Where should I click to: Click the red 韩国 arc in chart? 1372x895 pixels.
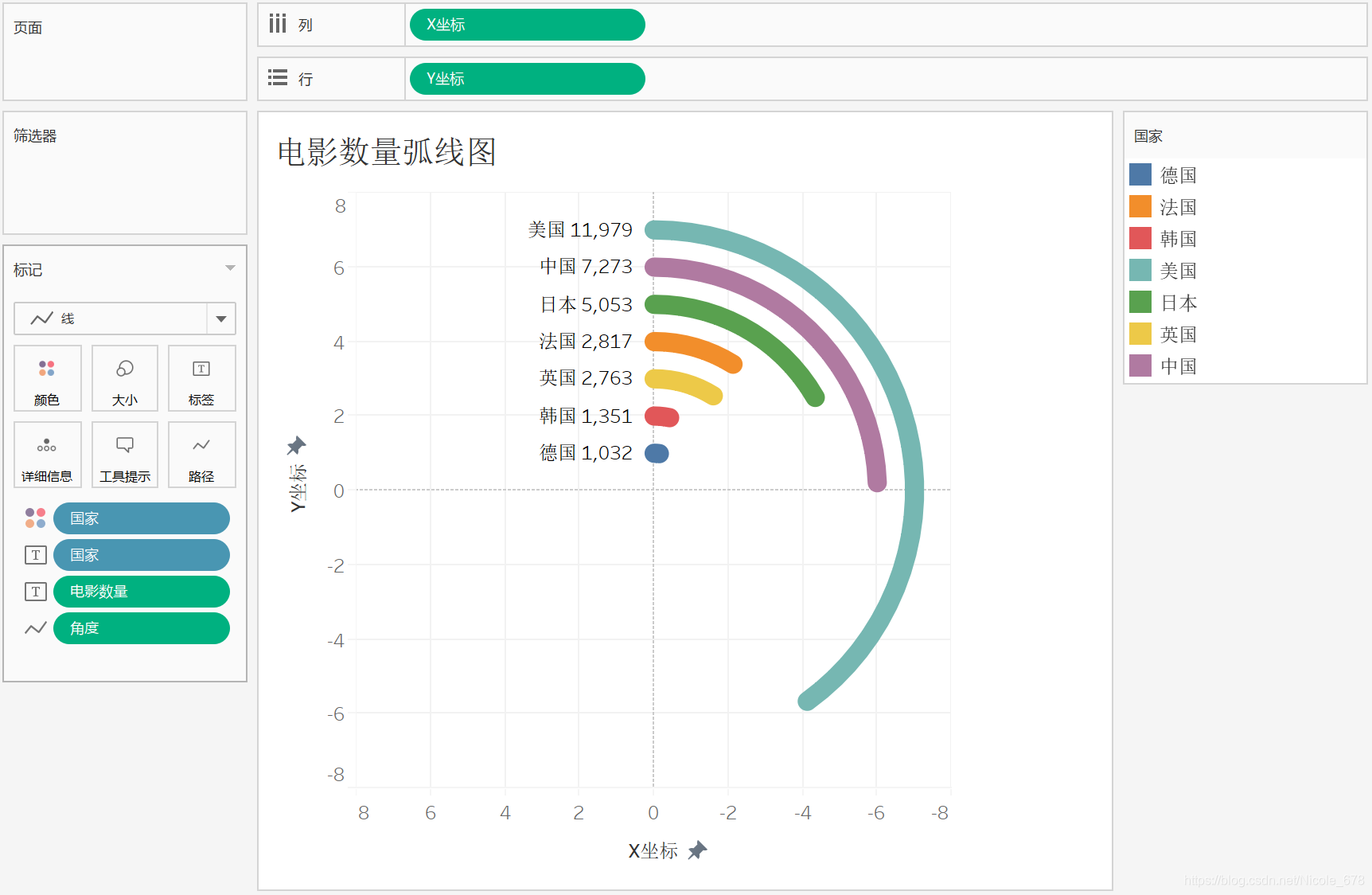(661, 416)
